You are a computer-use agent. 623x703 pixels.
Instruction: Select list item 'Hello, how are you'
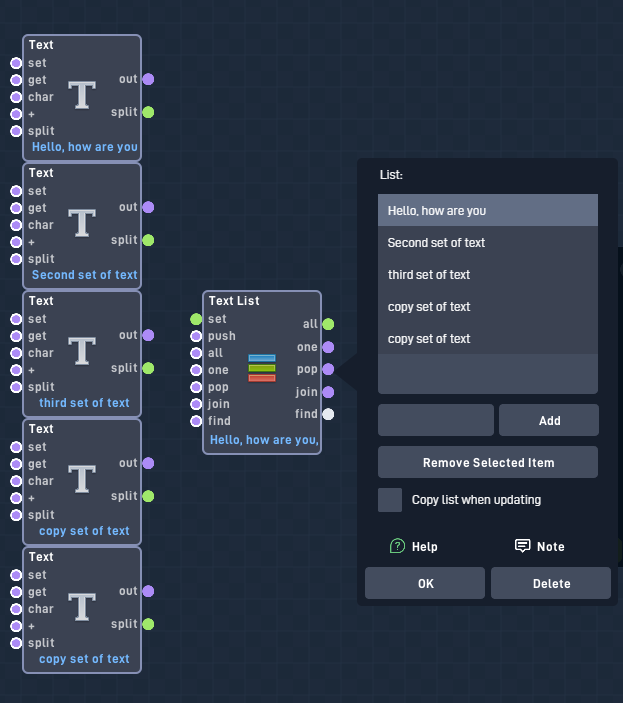click(x=488, y=211)
